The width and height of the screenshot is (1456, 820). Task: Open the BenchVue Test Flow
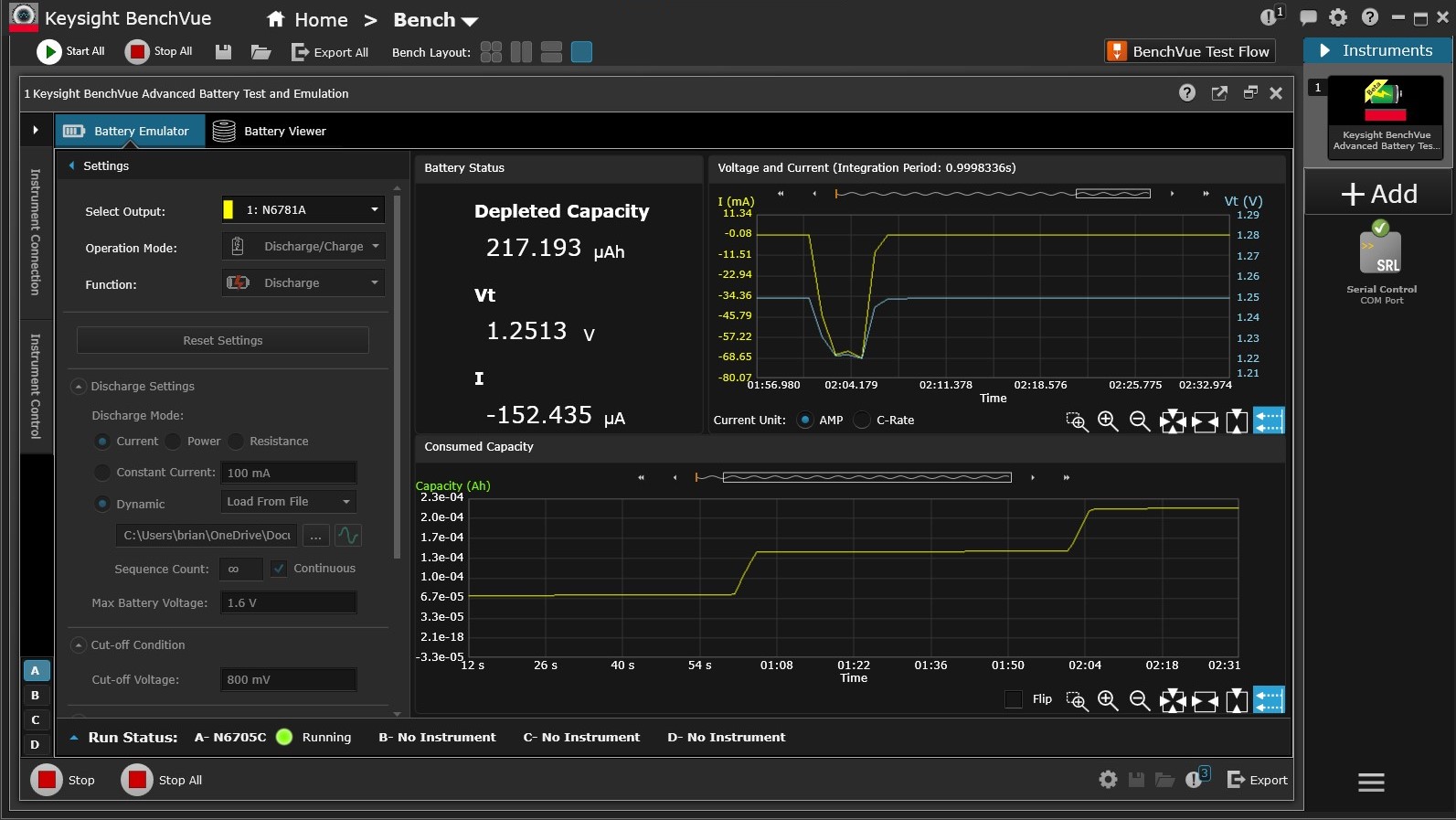point(1190,51)
